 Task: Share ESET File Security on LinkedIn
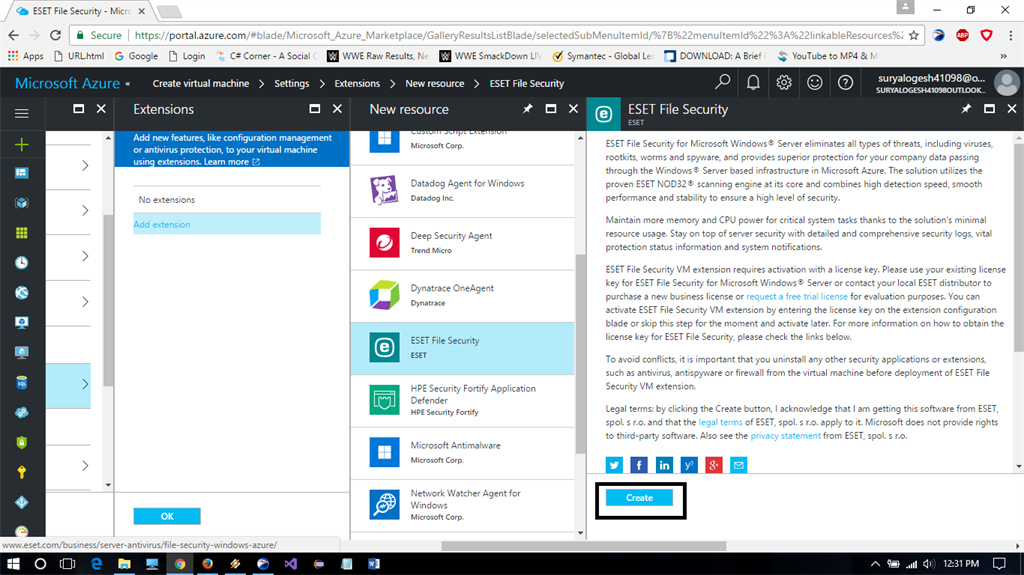point(664,465)
